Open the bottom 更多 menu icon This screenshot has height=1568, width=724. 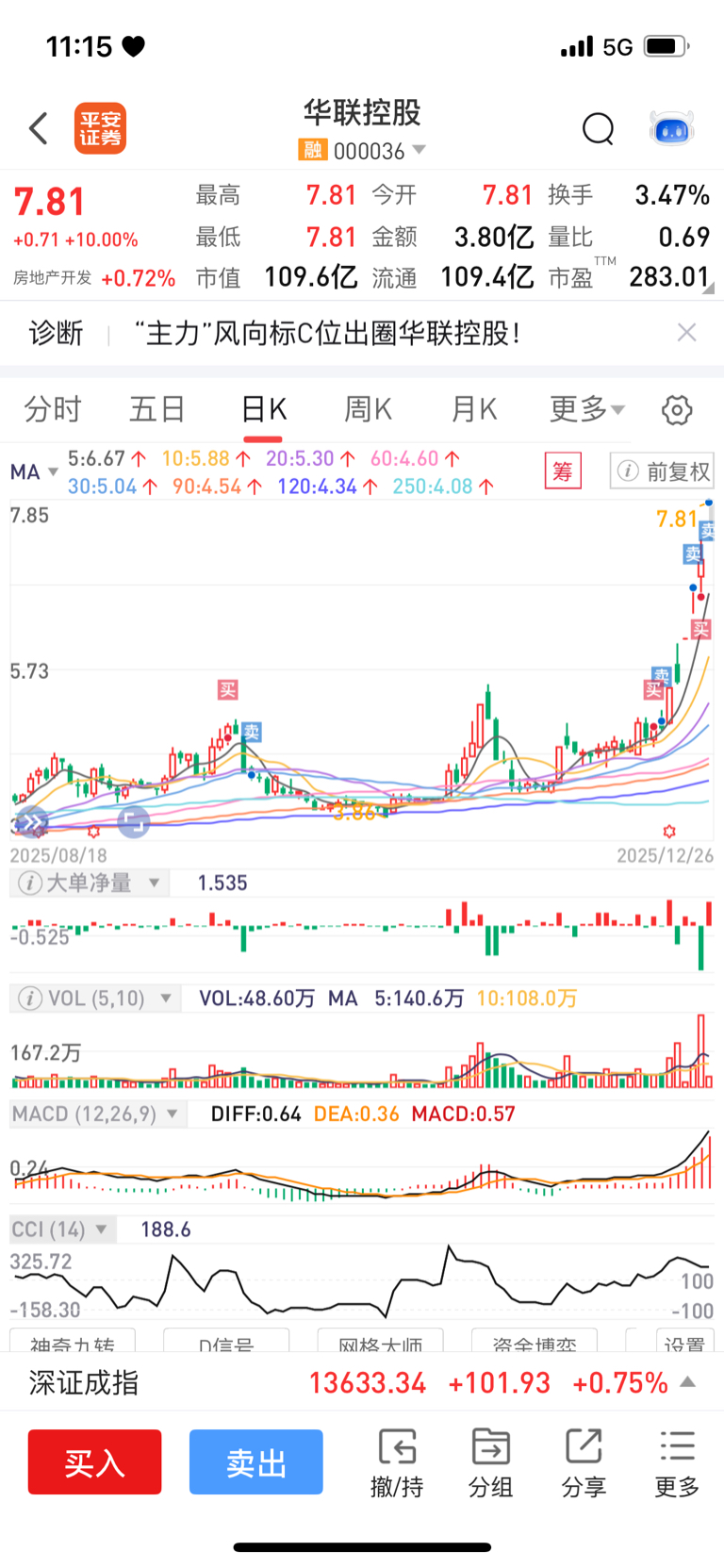pos(677,1462)
